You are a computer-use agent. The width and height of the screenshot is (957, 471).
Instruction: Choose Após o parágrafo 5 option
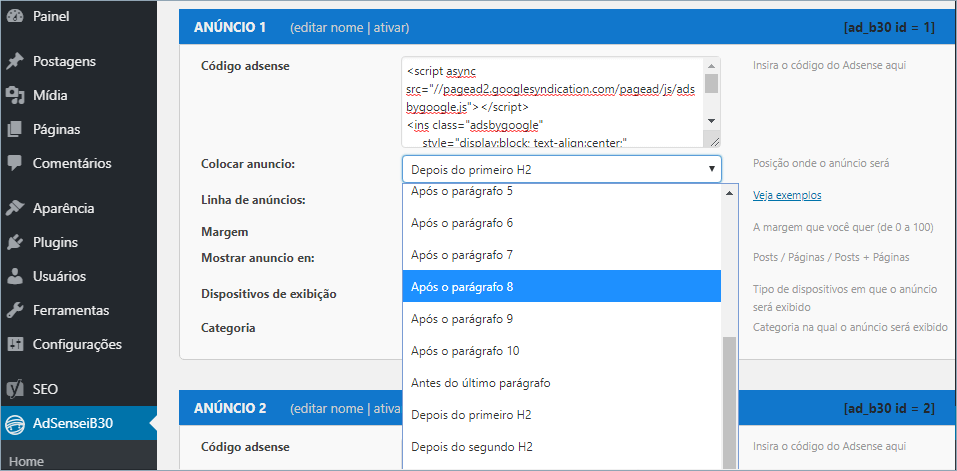pyautogui.click(x=562, y=192)
